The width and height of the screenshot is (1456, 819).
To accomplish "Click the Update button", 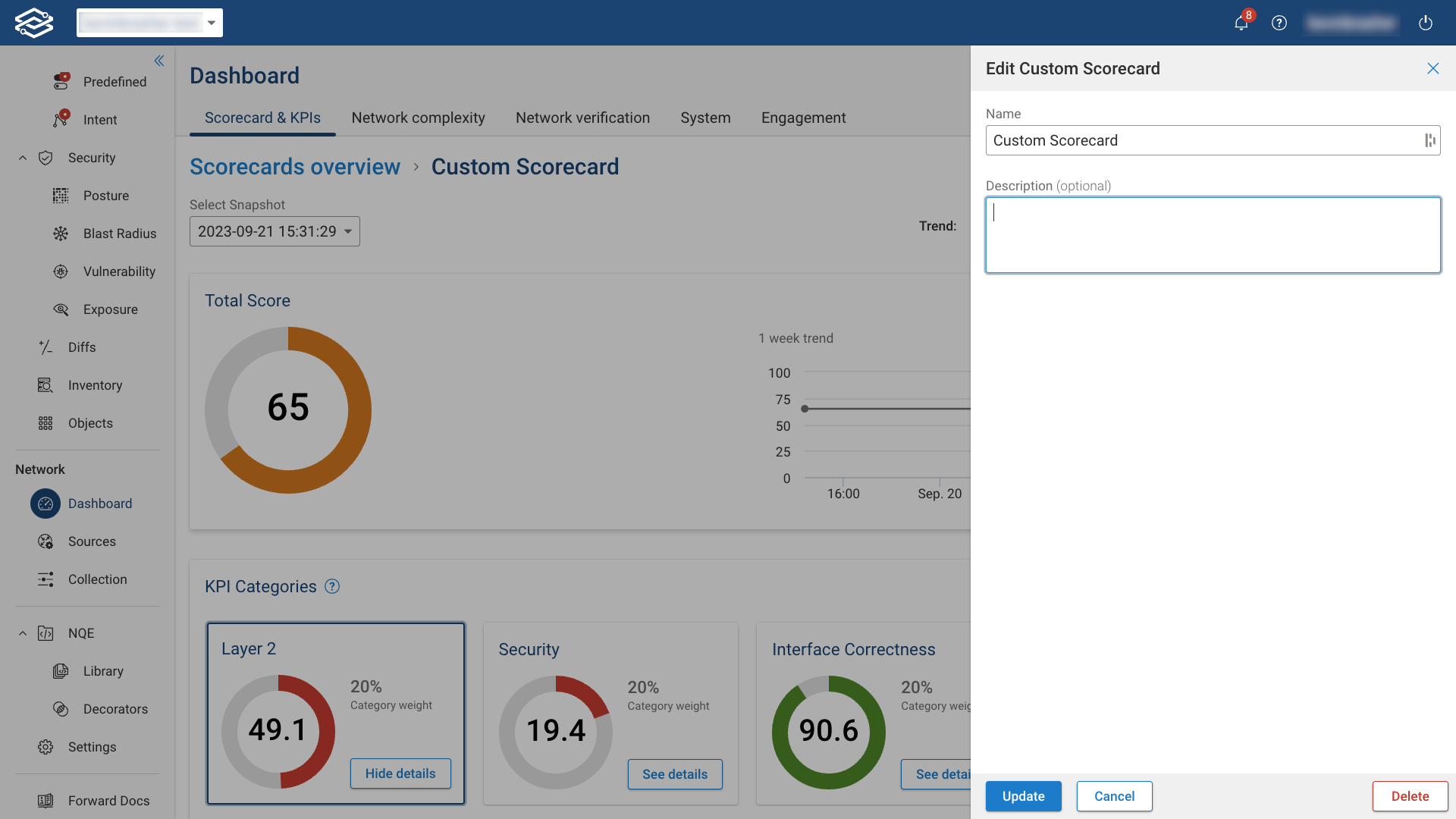I will click(1023, 796).
